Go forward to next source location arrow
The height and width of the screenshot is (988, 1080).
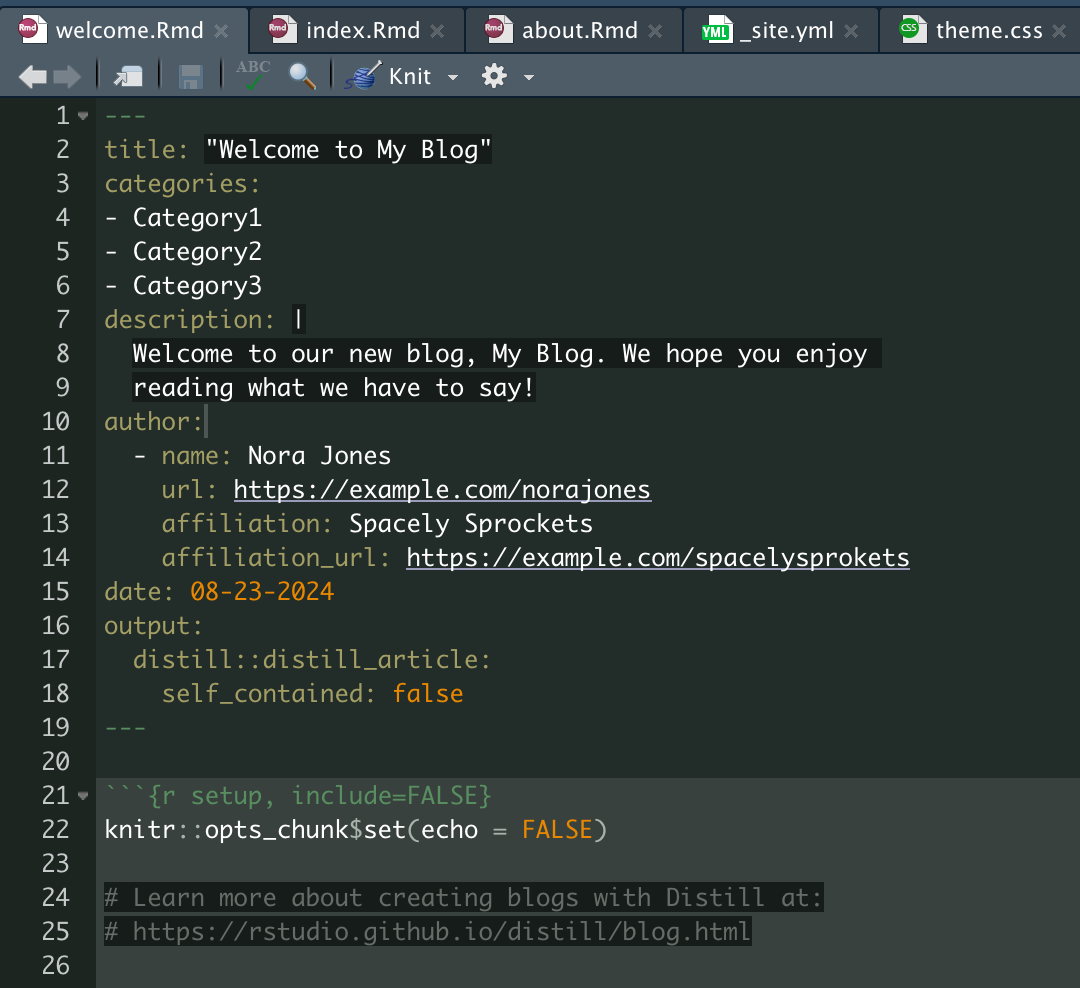click(67, 76)
